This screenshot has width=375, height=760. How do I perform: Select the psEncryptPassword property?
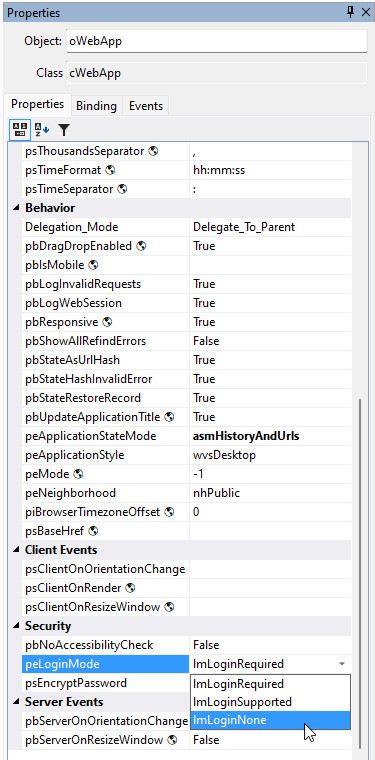[76, 683]
